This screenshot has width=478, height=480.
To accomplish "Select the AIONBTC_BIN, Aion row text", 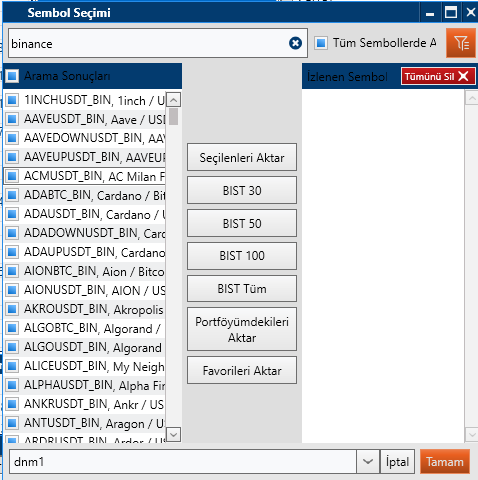I will pyautogui.click(x=95, y=271).
